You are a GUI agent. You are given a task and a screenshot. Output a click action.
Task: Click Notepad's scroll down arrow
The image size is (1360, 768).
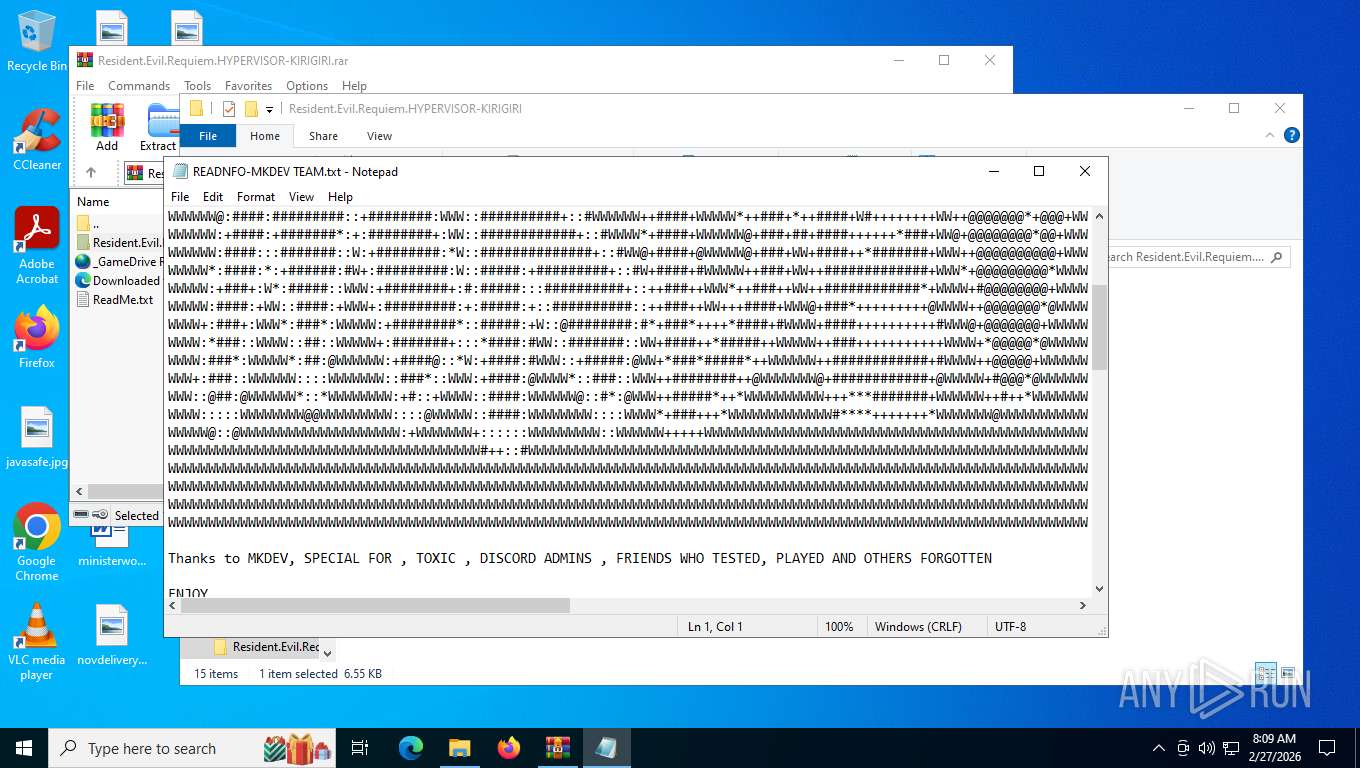coord(1099,589)
